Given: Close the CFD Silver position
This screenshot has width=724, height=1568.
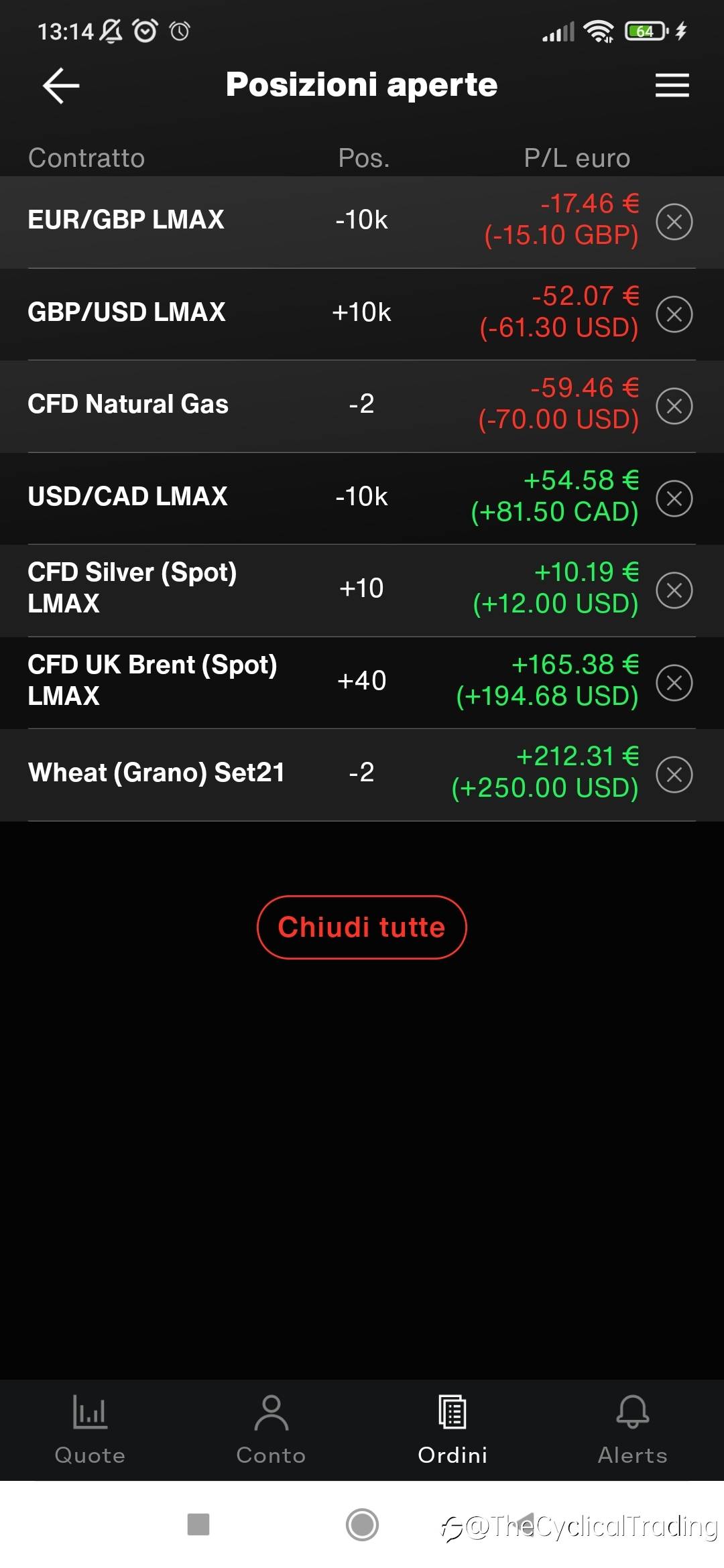Looking at the screenshot, I should (674, 590).
